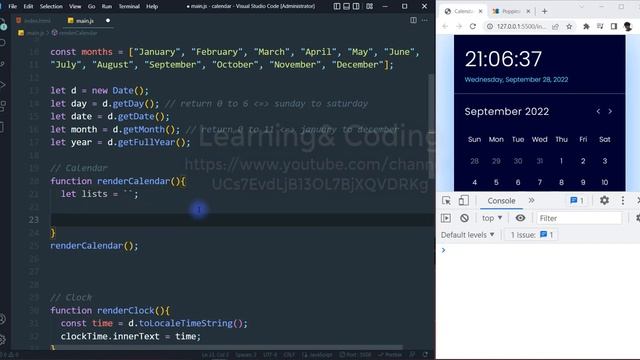
Task: Open the Edit menu in VS Code
Action: click(x=28, y=6)
